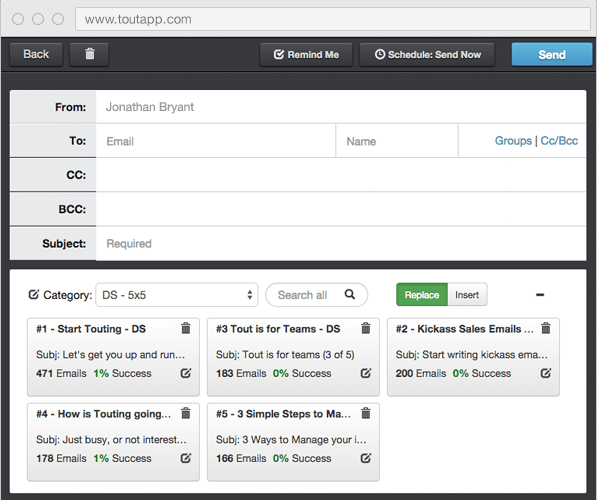This screenshot has width=597, height=500.
Task: Open the Groups link
Action: (513, 141)
